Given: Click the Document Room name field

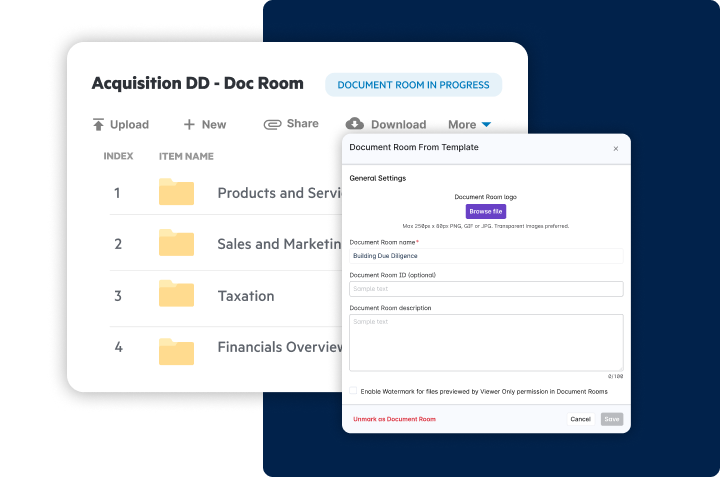Looking at the screenshot, I should [486, 256].
